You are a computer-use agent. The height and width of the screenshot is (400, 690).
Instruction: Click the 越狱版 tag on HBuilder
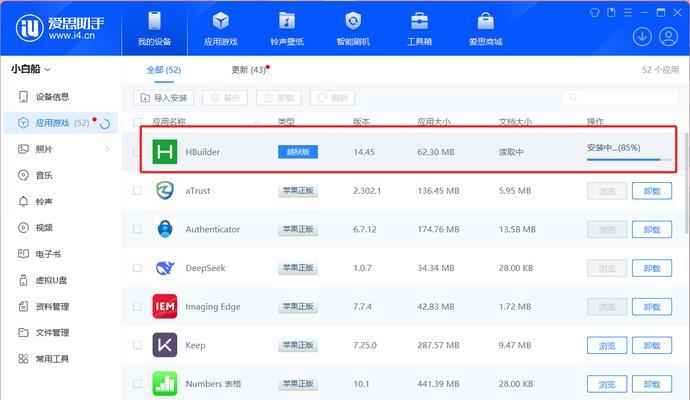point(298,152)
